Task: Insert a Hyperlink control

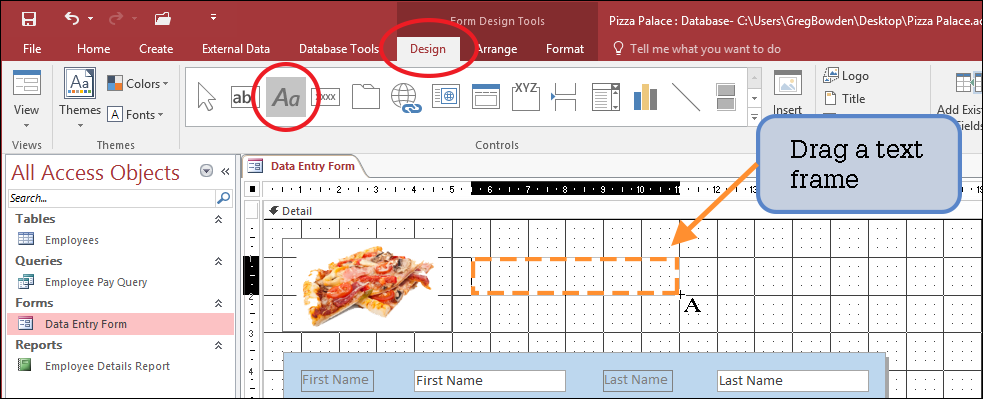Action: (x=406, y=98)
